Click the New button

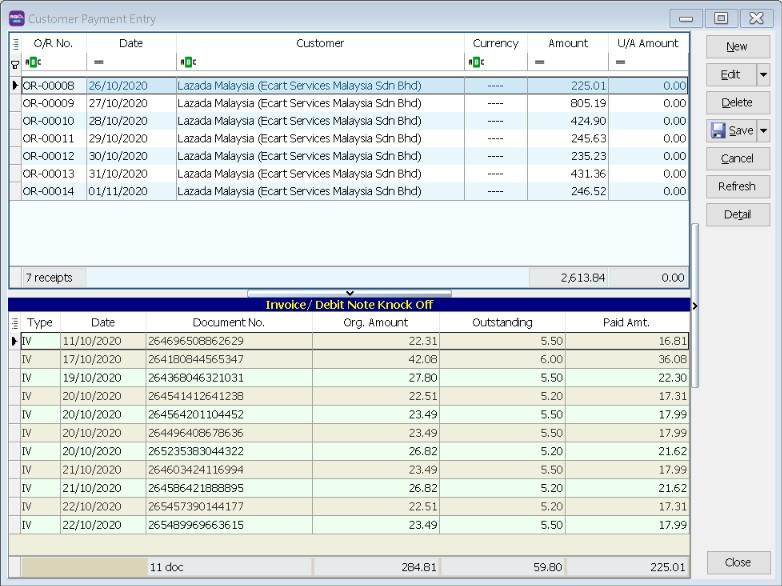click(x=737, y=47)
